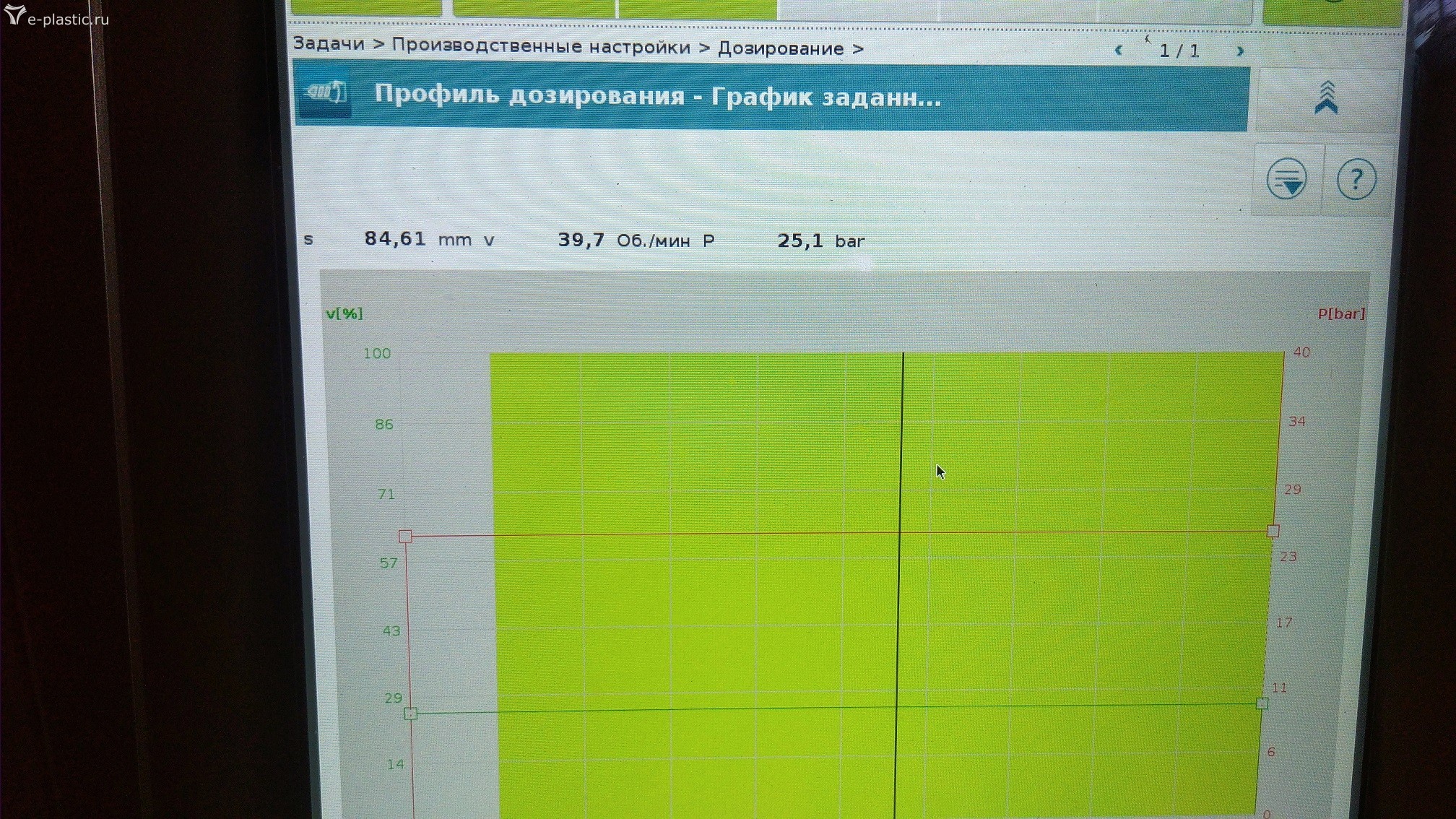Image resolution: width=1456 pixels, height=819 pixels.
Task: Click the dosing screw icon in header
Action: click(325, 94)
